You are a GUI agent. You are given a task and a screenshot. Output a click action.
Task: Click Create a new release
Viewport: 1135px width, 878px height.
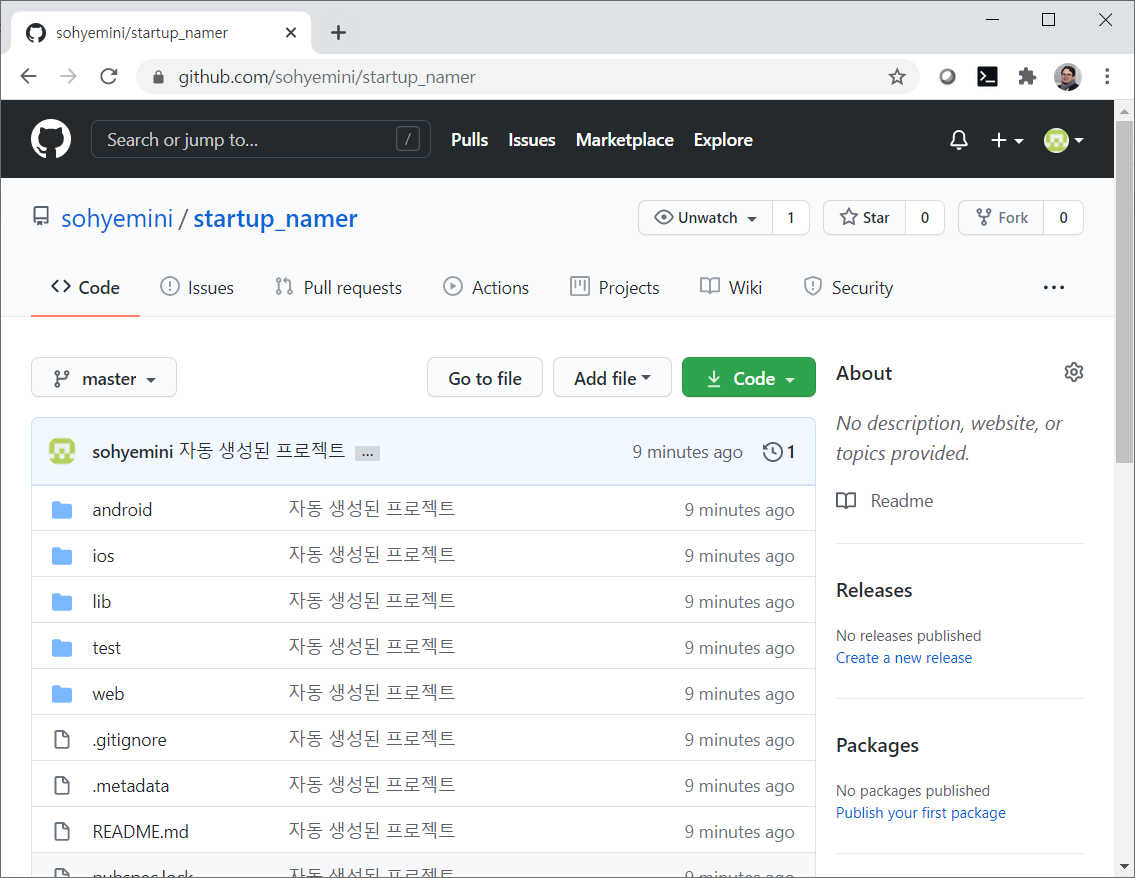pos(903,658)
